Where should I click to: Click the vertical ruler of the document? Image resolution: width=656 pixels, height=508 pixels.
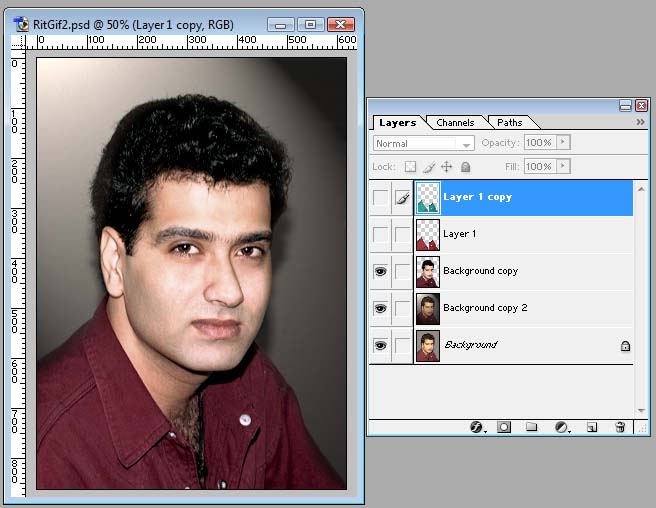coord(18,273)
